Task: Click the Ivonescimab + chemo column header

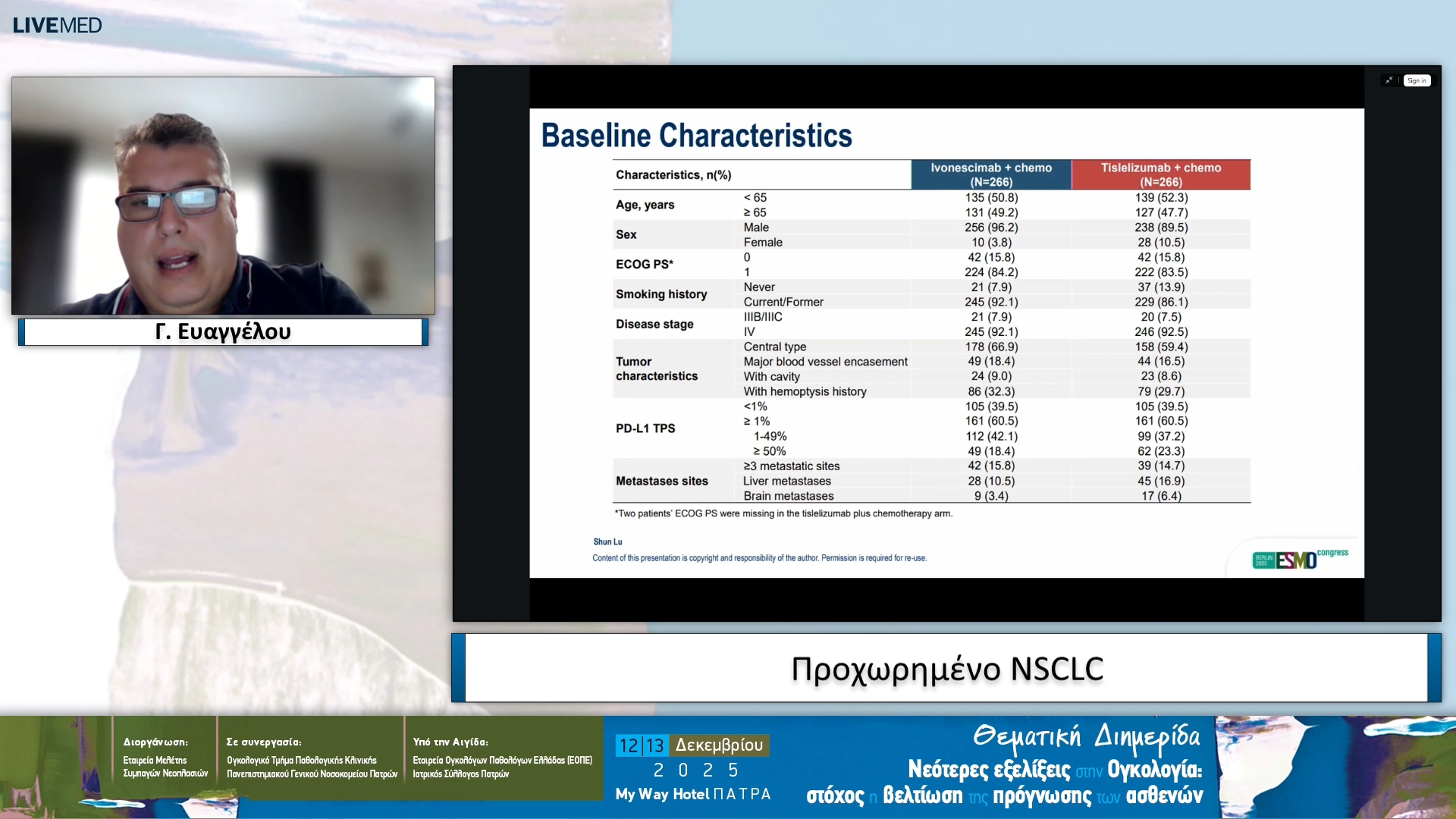Action: (x=990, y=174)
